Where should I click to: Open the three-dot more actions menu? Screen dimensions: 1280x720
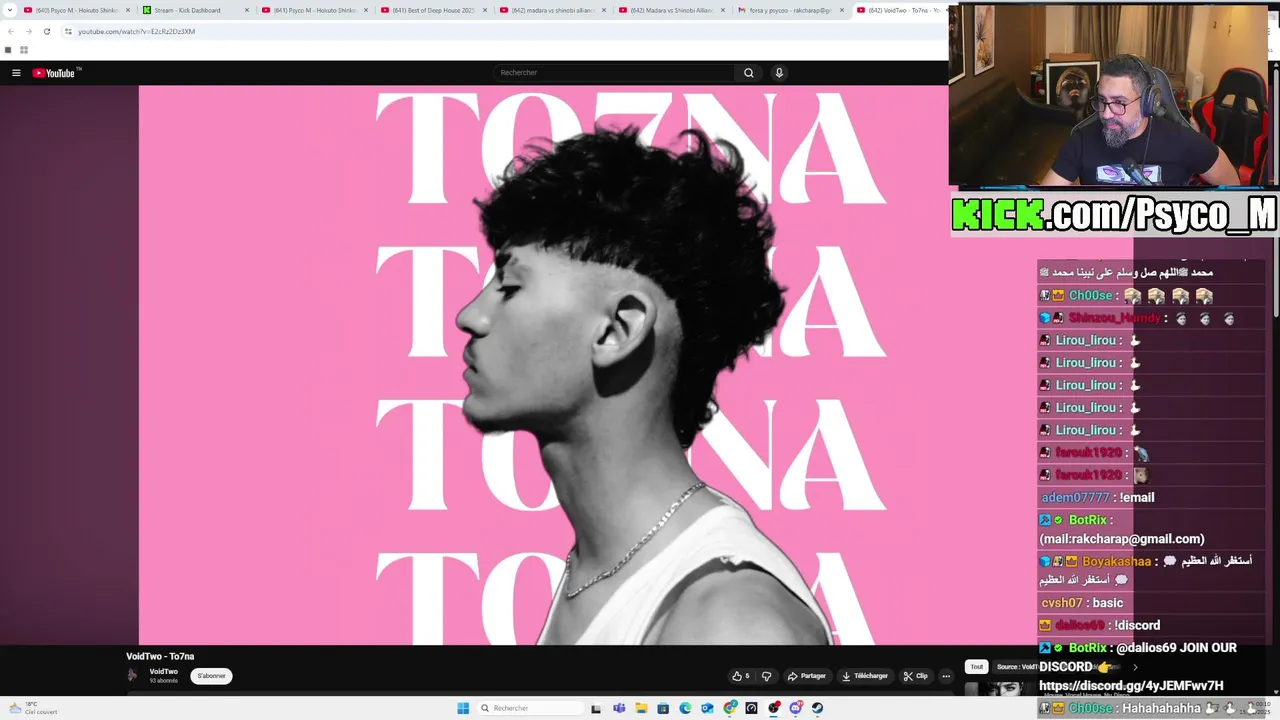pyautogui.click(x=946, y=676)
